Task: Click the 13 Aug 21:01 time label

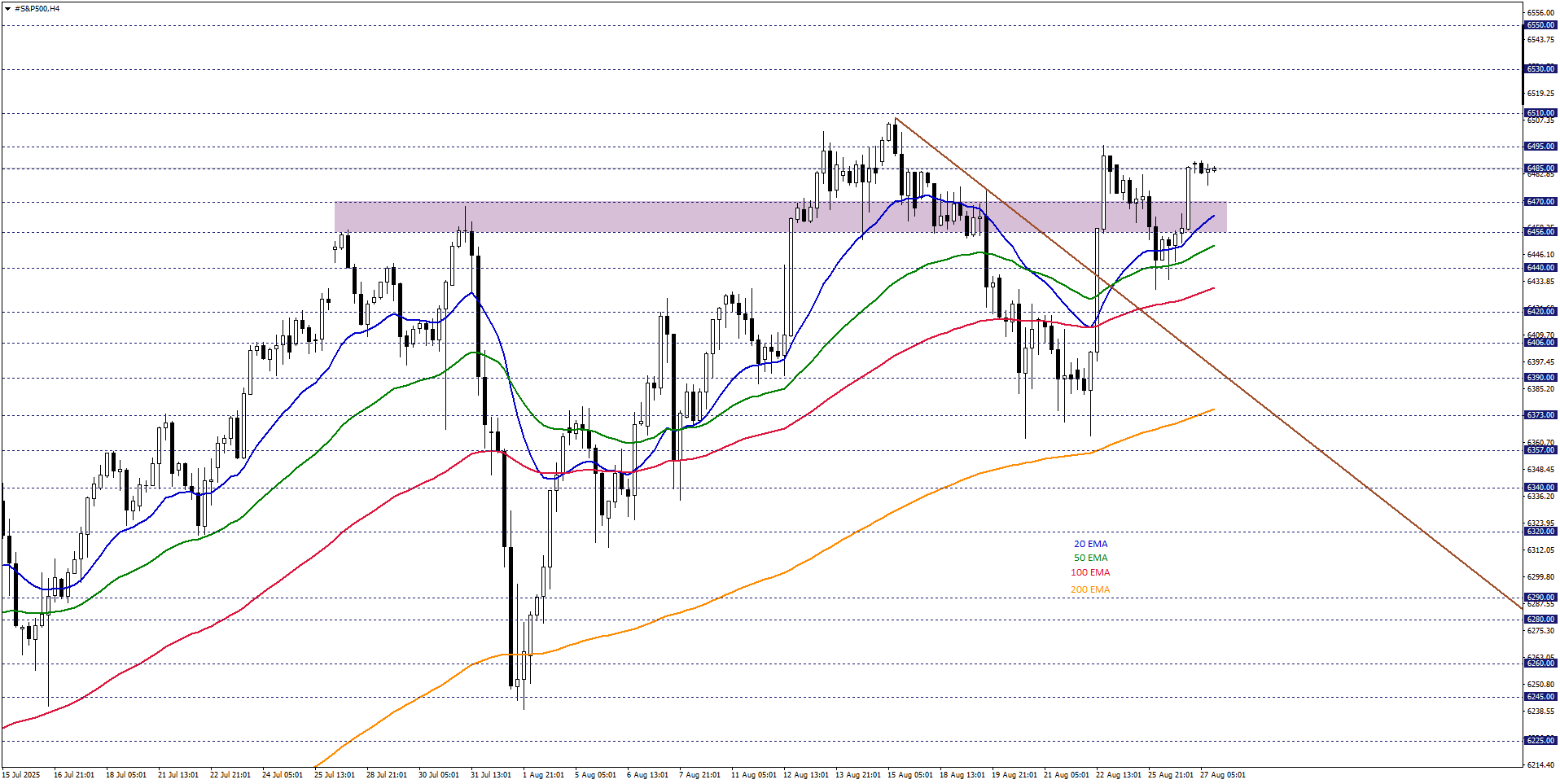Action: point(857,775)
